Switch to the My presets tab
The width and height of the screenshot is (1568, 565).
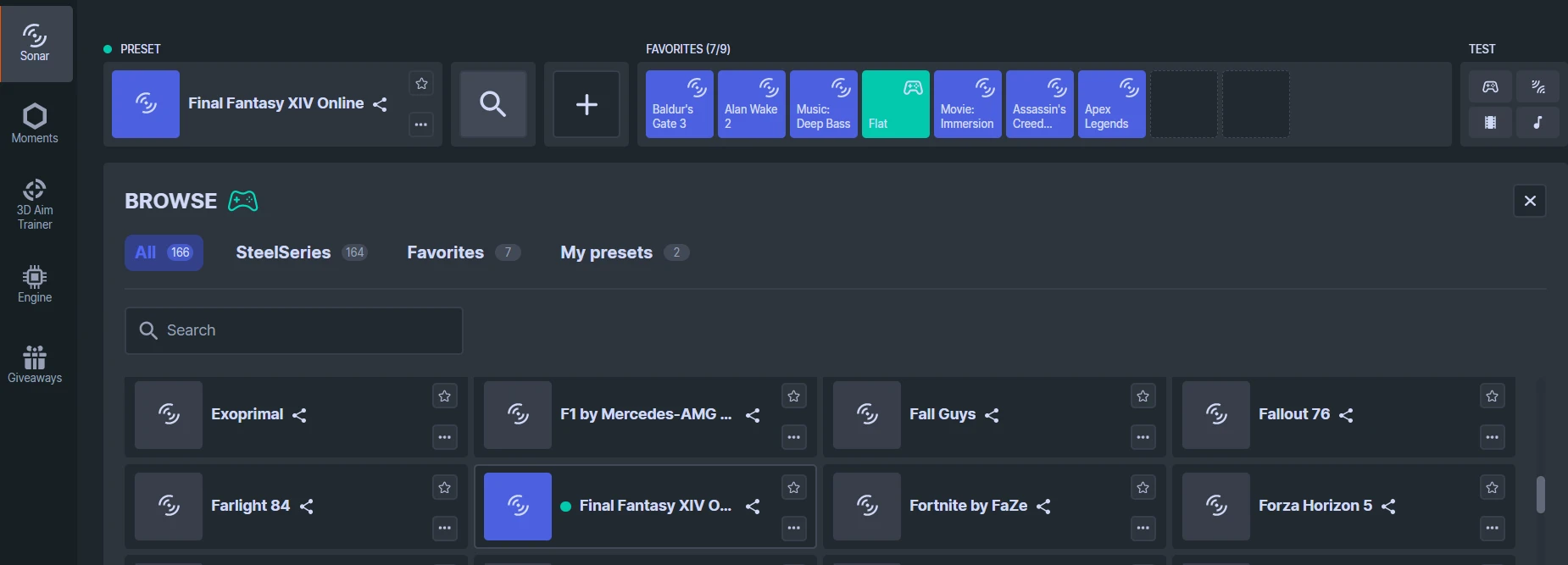(625, 252)
